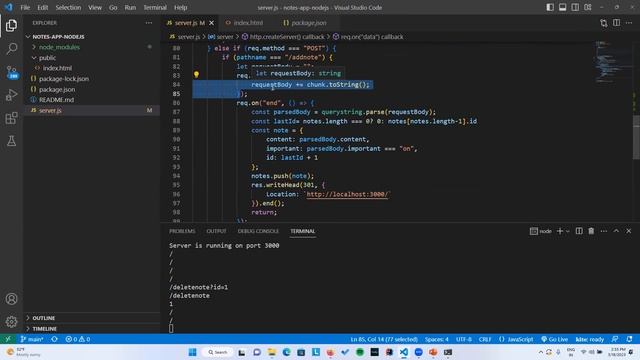The image size is (640, 360).
Task: Open the Extensions view
Action: [x=11, y=118]
